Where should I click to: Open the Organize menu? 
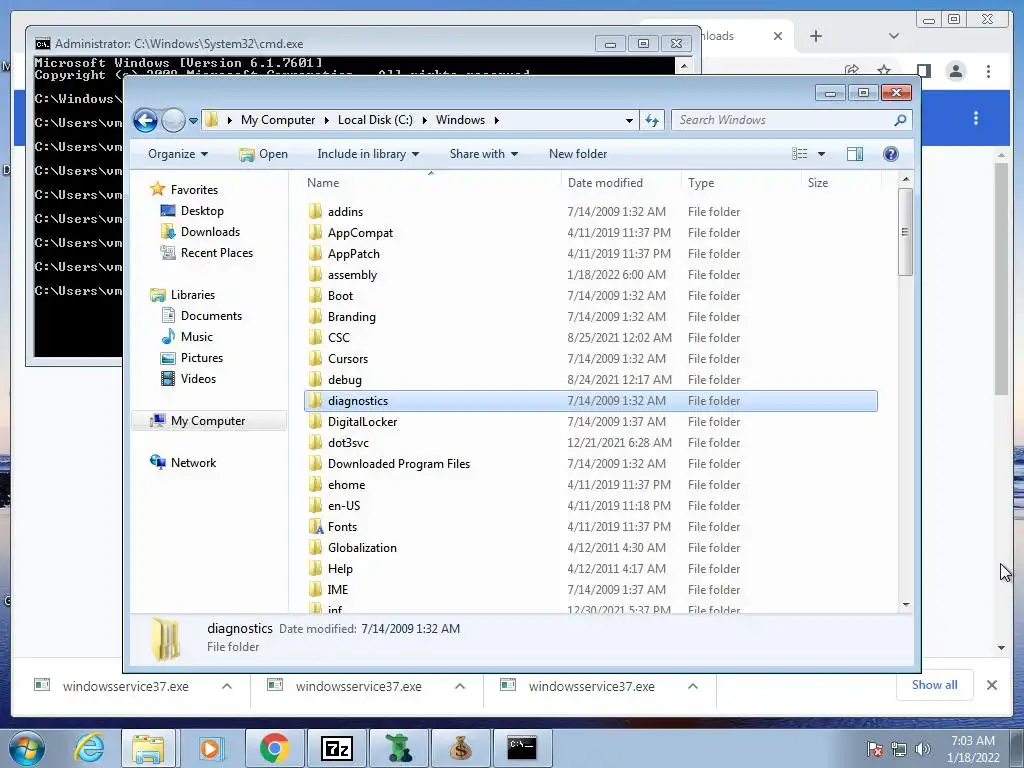point(178,154)
